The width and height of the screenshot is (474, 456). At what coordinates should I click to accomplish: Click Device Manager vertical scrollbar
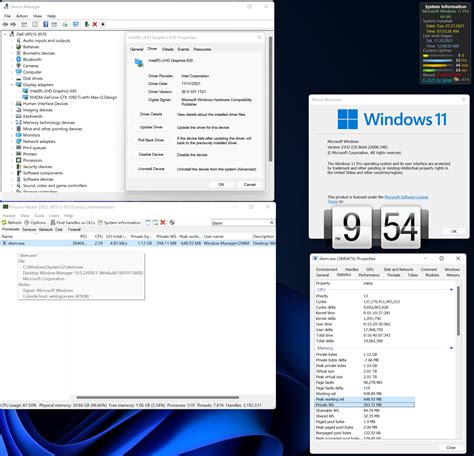coord(270,99)
